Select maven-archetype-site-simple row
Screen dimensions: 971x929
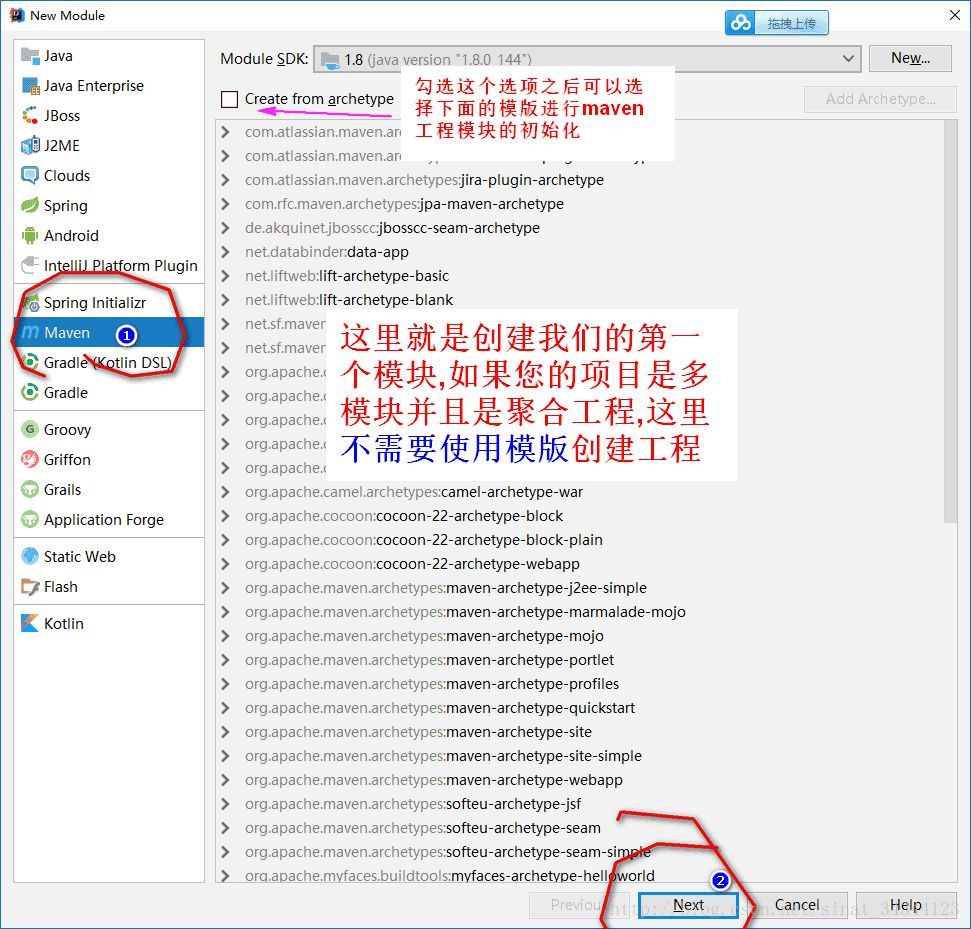coord(579,756)
